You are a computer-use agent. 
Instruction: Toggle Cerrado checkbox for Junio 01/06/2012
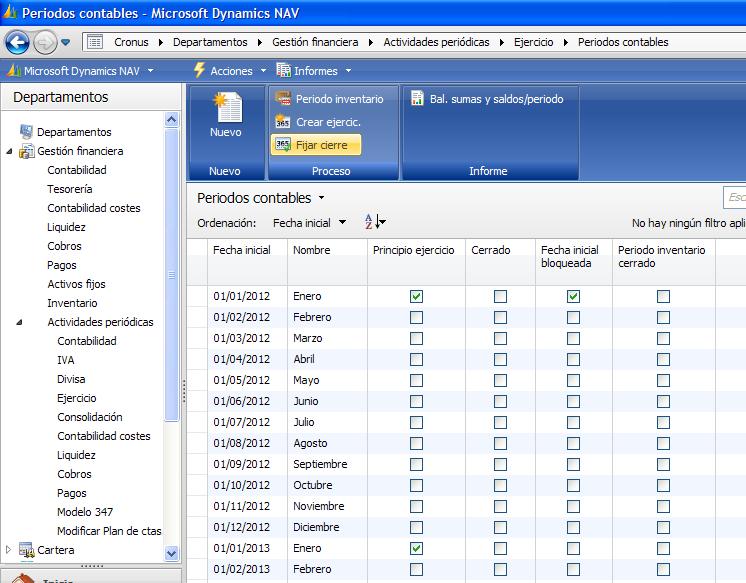tap(500, 401)
